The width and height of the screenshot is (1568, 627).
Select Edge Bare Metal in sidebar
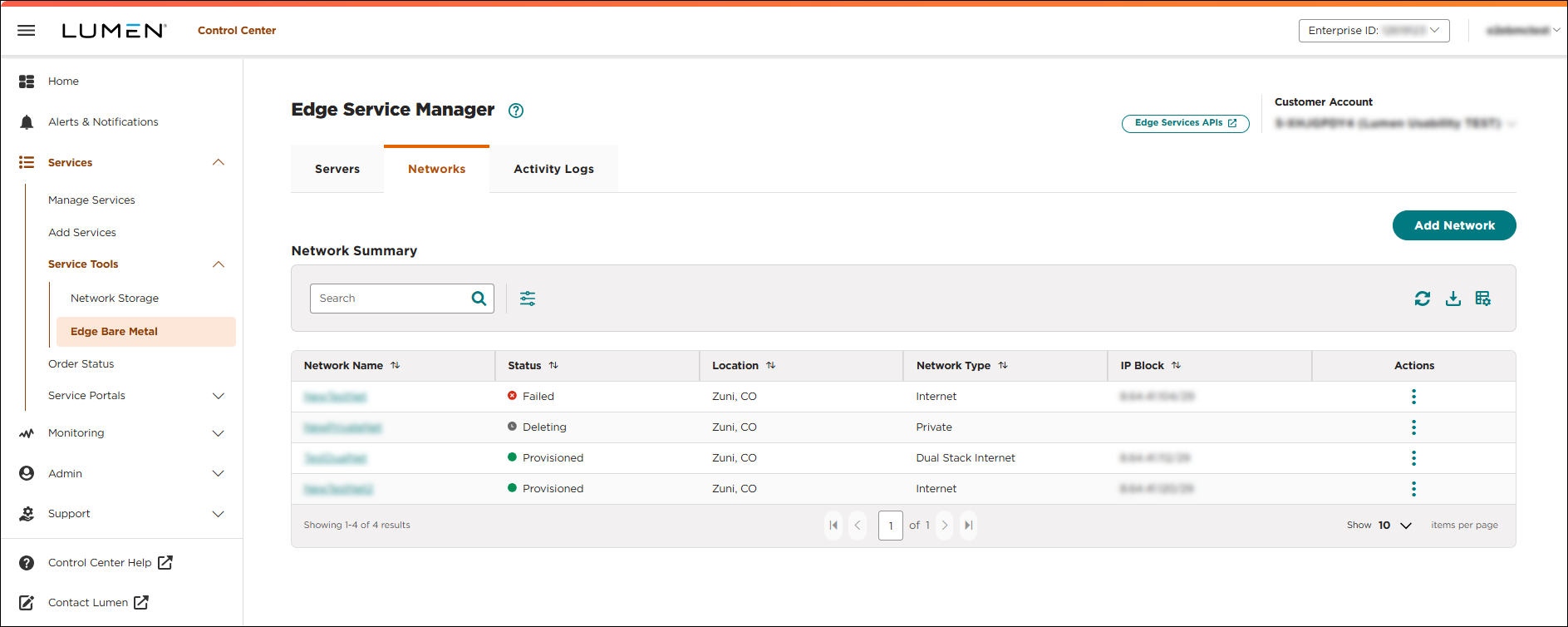[146, 332]
